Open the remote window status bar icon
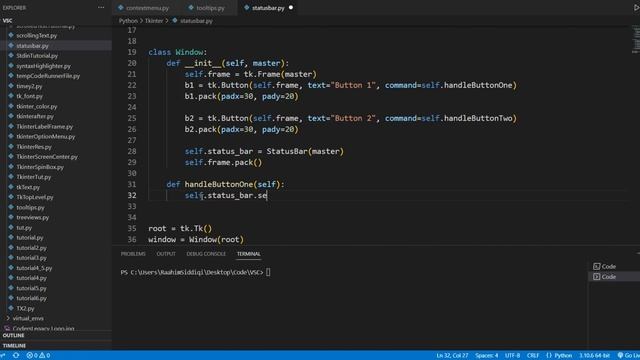The width and height of the screenshot is (640, 360). [3, 355]
